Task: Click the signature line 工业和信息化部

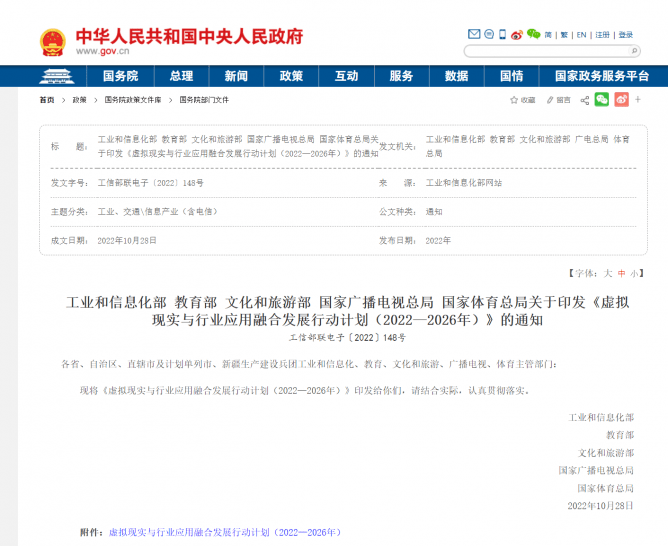Action: click(x=601, y=417)
